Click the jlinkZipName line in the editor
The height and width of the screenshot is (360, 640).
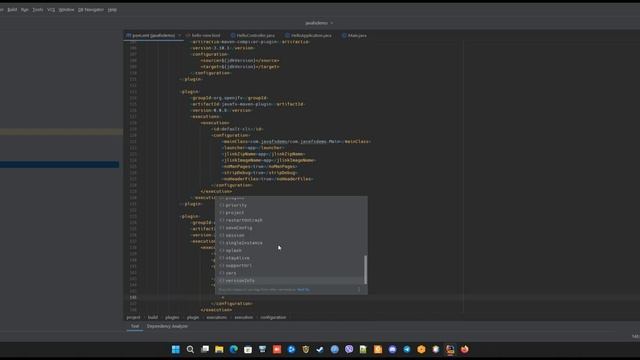(264, 154)
